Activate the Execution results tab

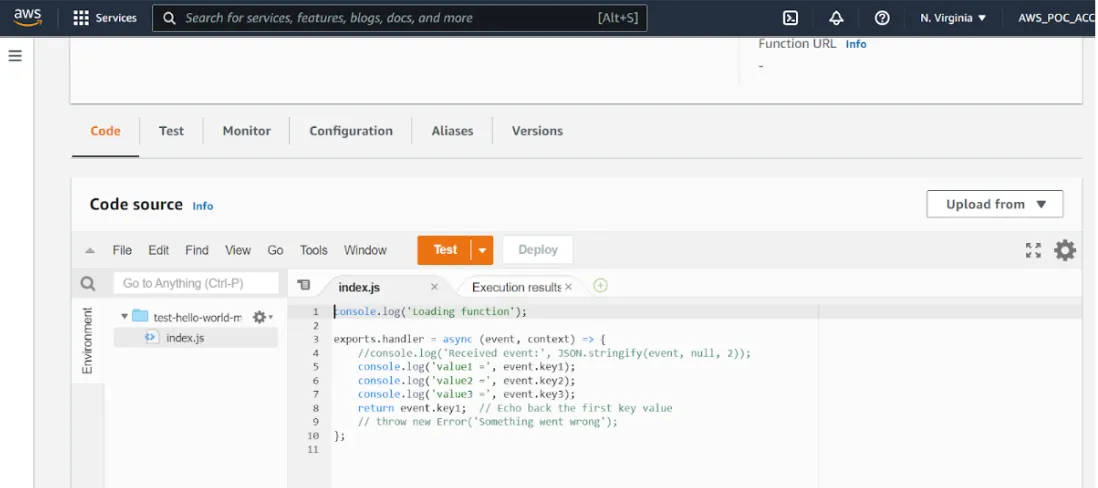[x=516, y=287]
